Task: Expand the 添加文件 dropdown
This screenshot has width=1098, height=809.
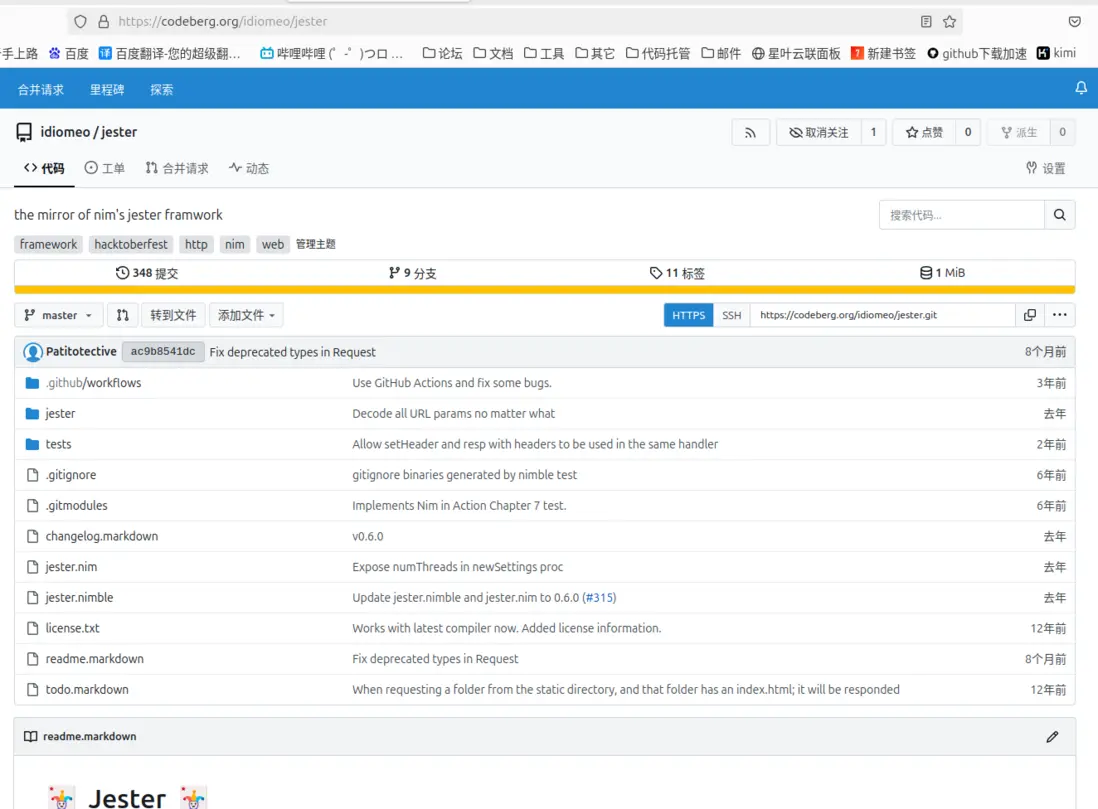Action: point(246,315)
